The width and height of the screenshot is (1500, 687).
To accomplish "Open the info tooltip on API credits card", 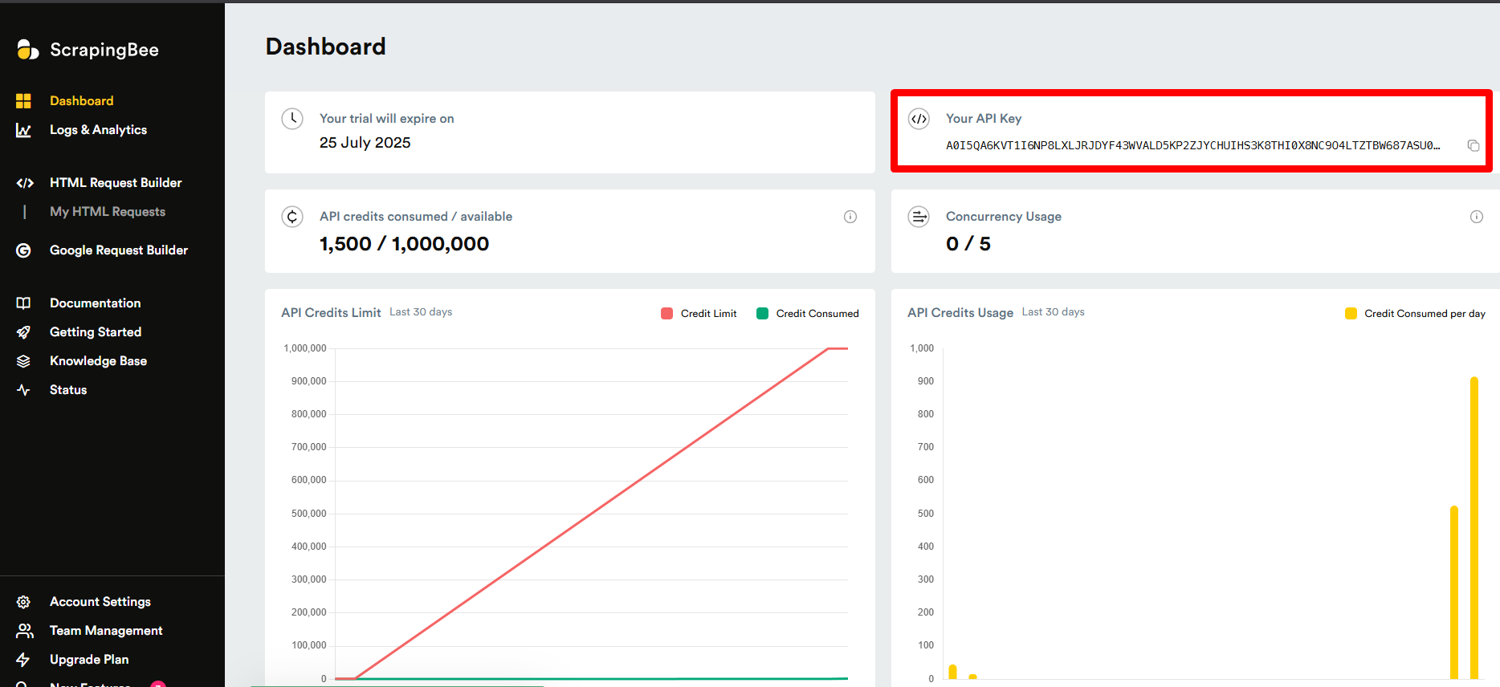I will pos(849,216).
